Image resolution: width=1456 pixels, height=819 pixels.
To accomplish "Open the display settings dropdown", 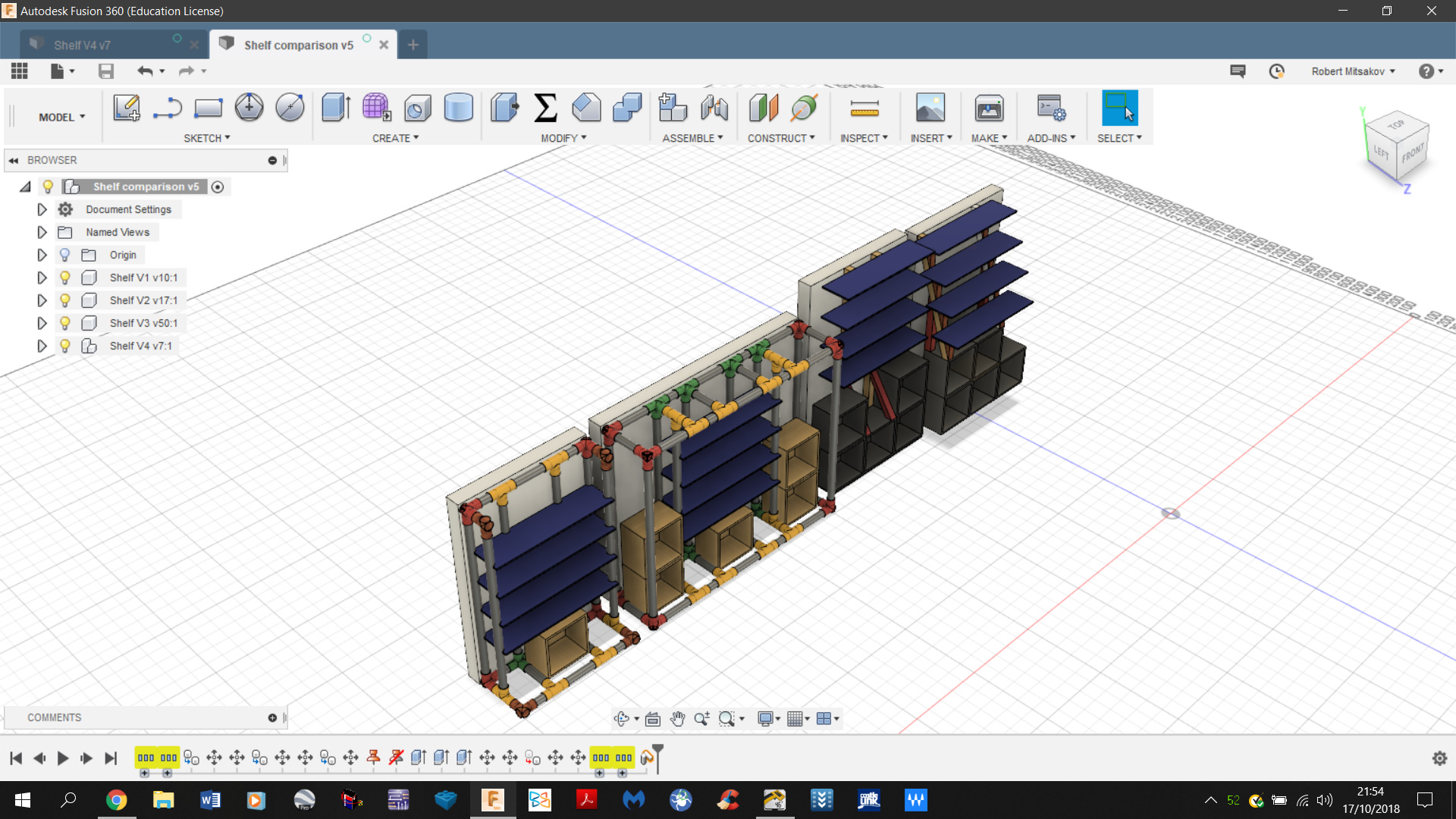I will tap(769, 718).
